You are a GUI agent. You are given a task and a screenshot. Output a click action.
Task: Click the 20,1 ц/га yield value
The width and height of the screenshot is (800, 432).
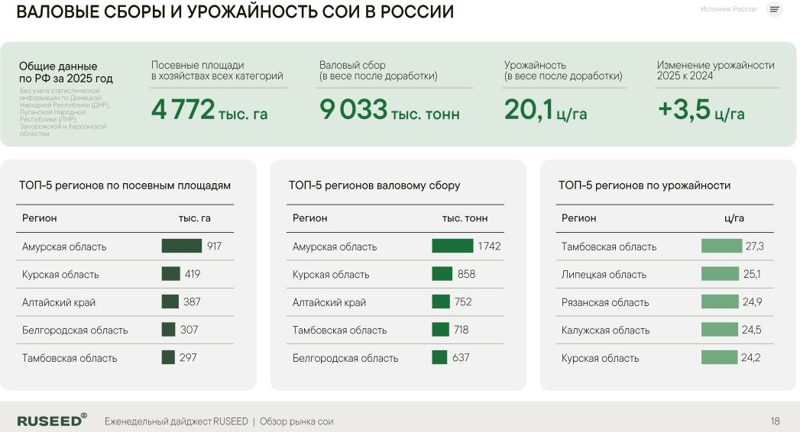pos(545,110)
